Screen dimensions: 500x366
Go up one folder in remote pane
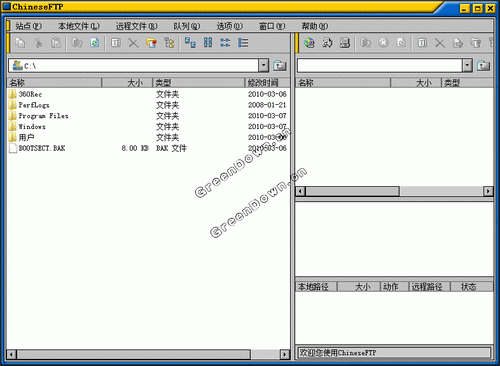pyautogui.click(x=483, y=66)
